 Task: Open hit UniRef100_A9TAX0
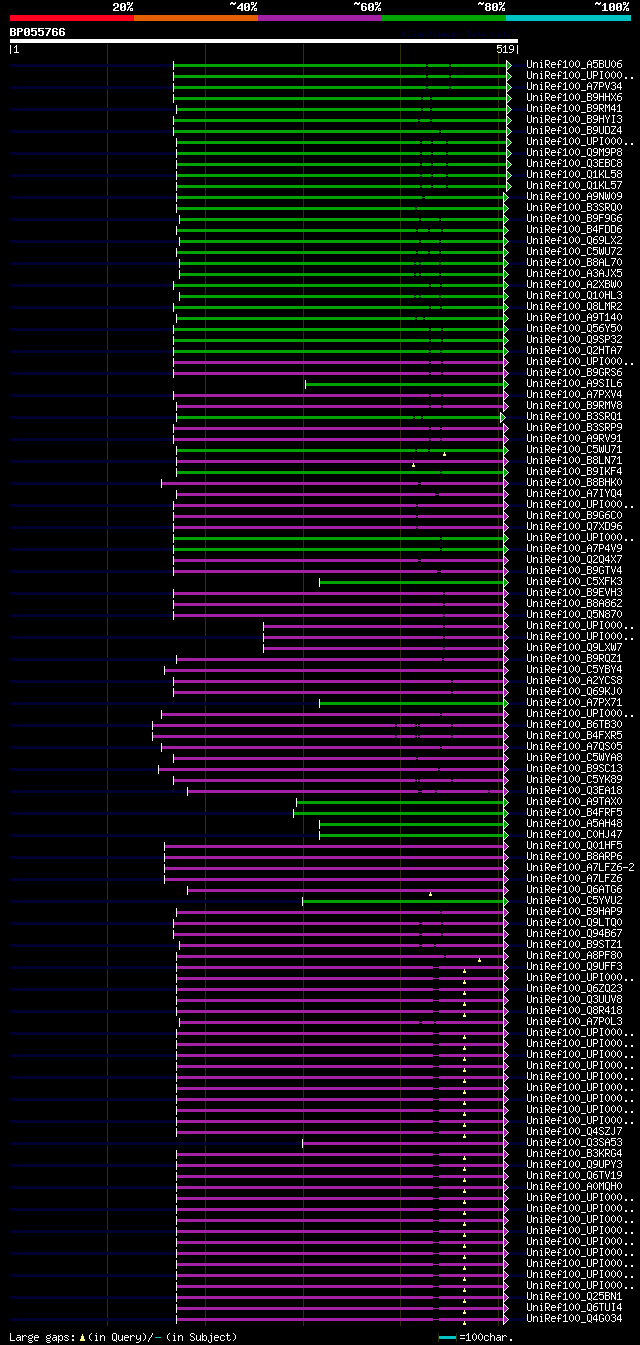(574, 801)
